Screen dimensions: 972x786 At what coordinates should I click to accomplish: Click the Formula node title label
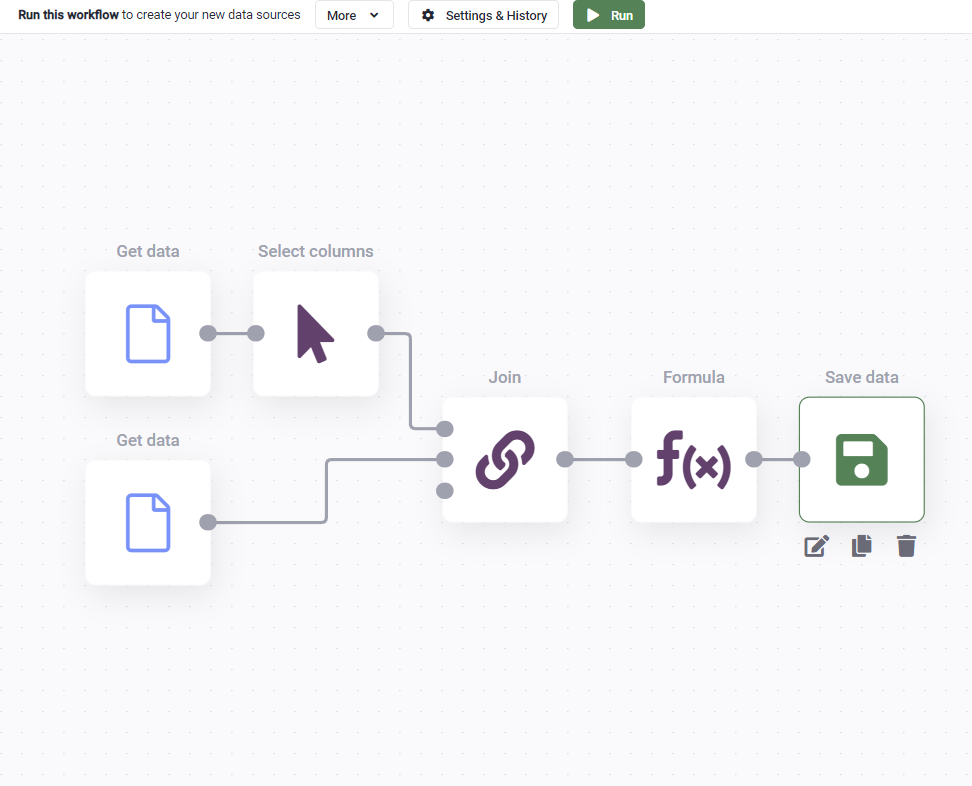point(694,377)
